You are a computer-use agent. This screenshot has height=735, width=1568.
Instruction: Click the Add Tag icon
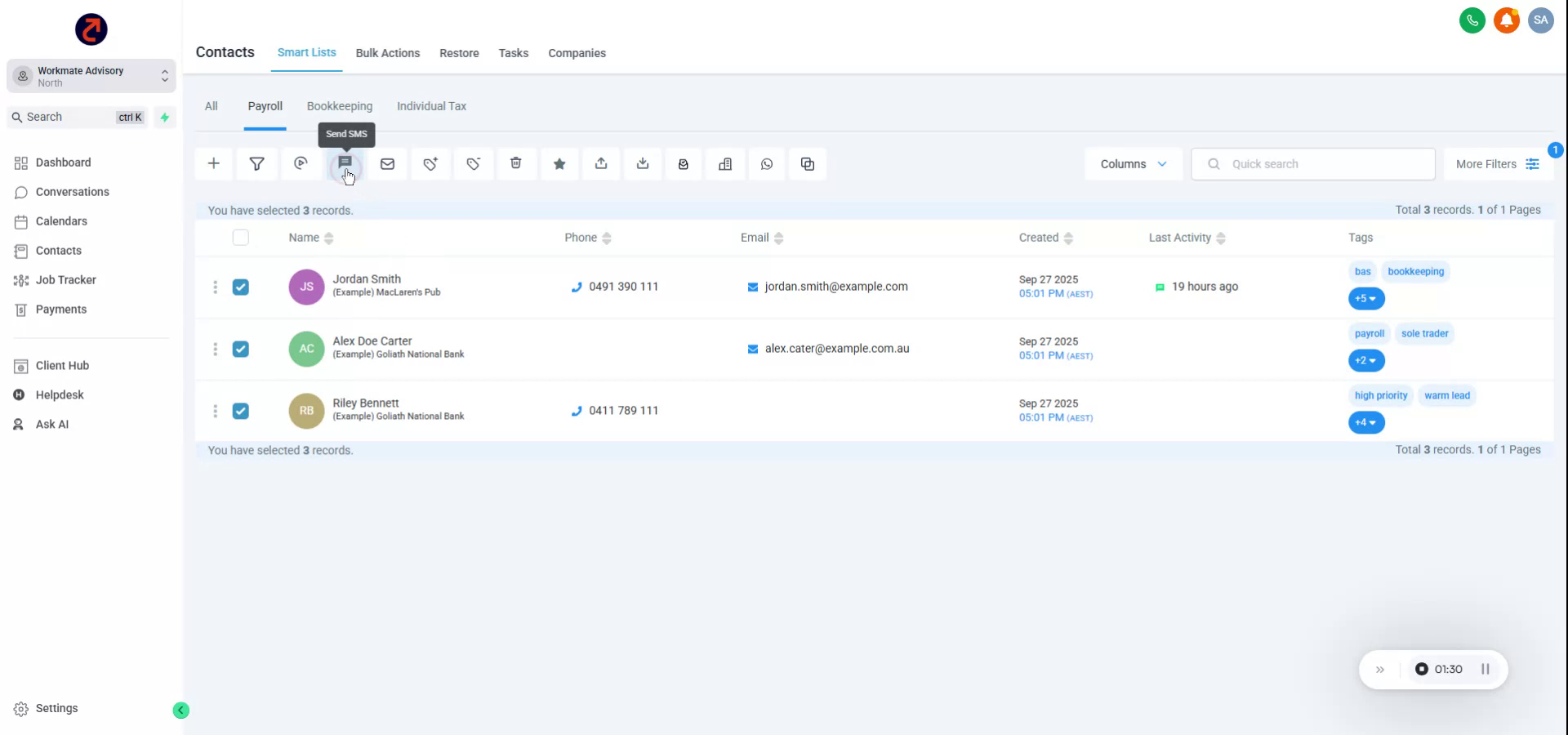(x=430, y=163)
